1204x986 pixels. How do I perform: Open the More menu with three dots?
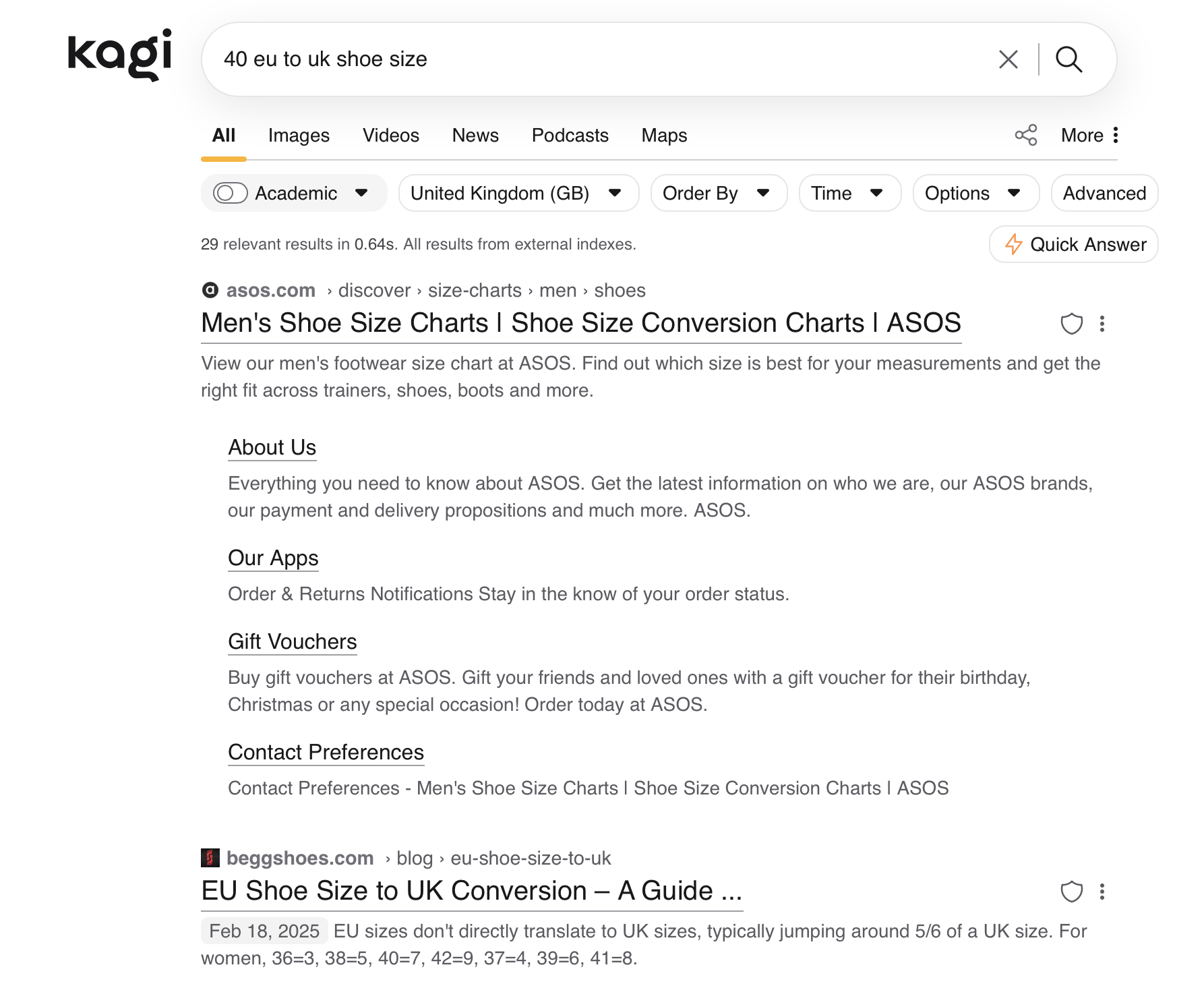[1090, 135]
